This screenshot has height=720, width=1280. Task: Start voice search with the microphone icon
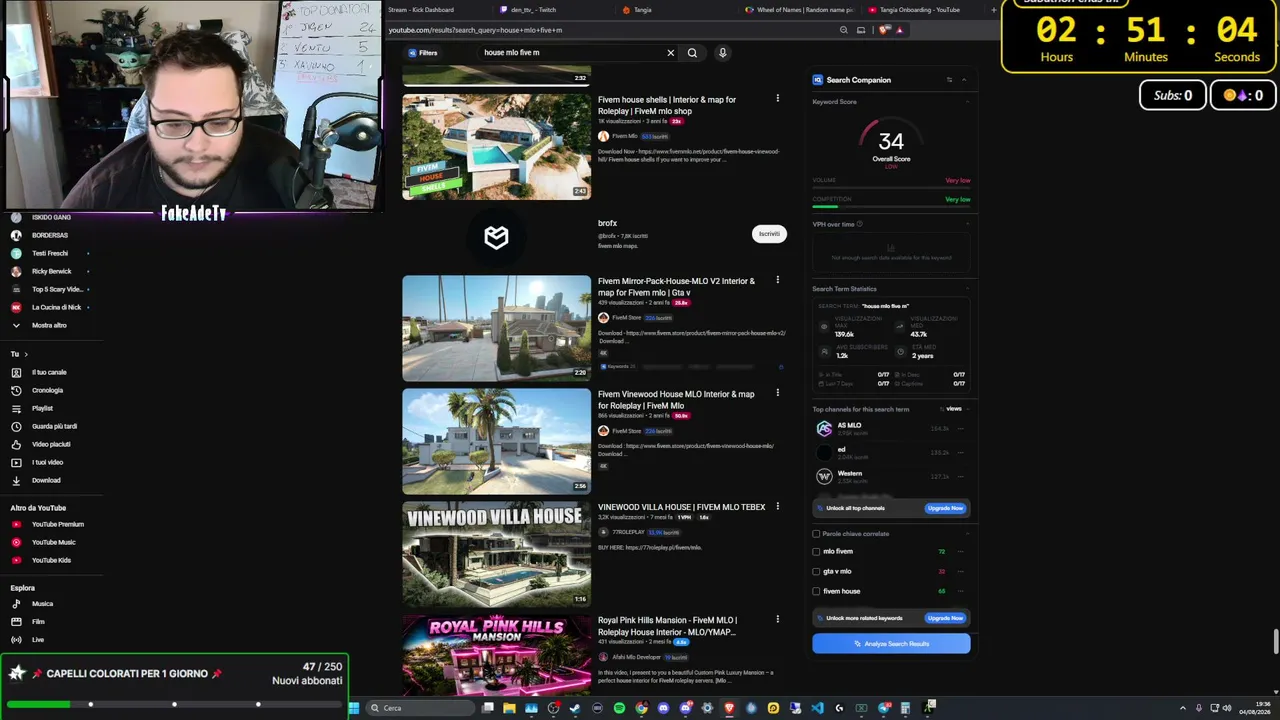point(722,53)
